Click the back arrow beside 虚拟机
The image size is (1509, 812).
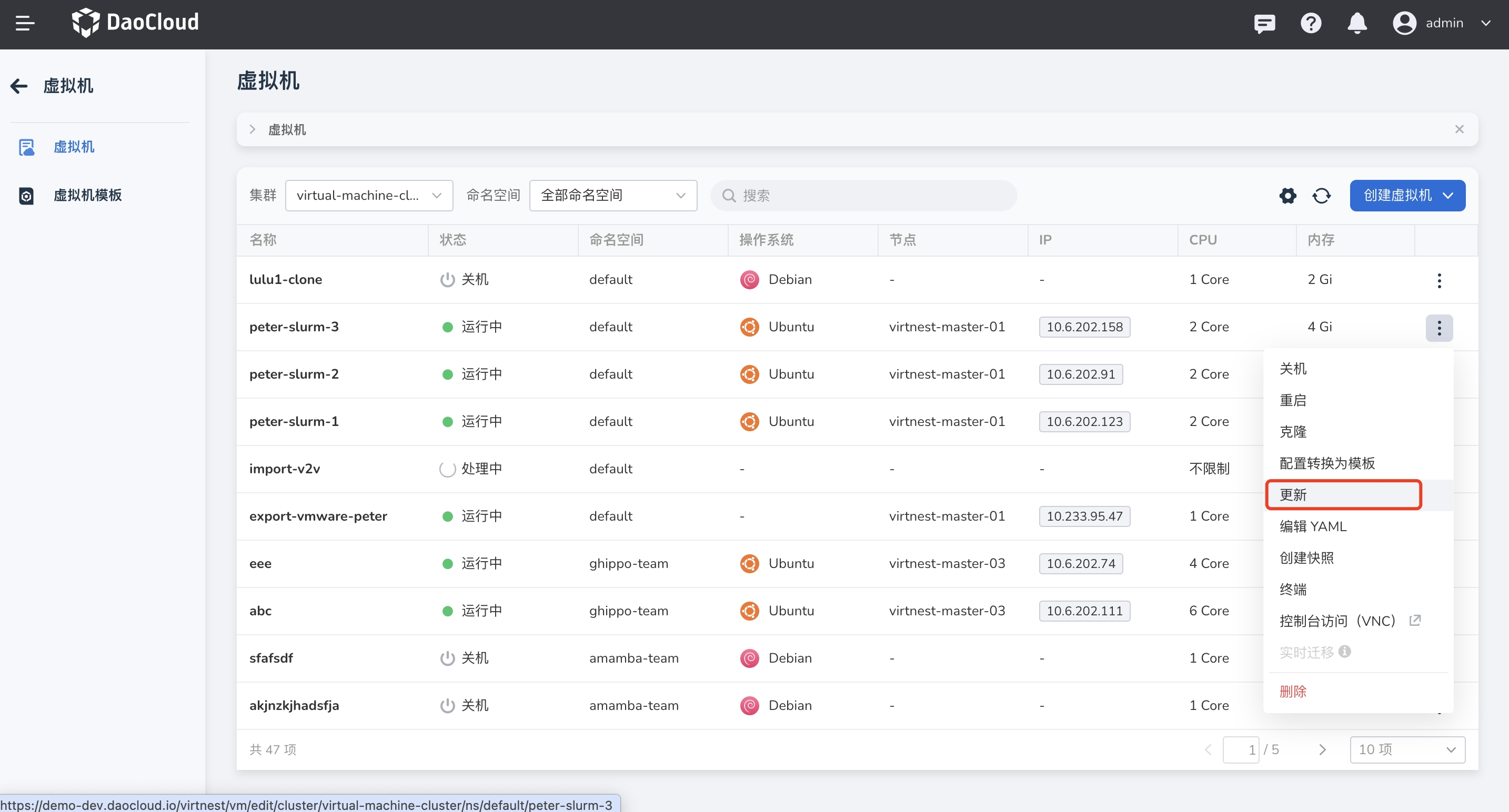[x=19, y=86]
